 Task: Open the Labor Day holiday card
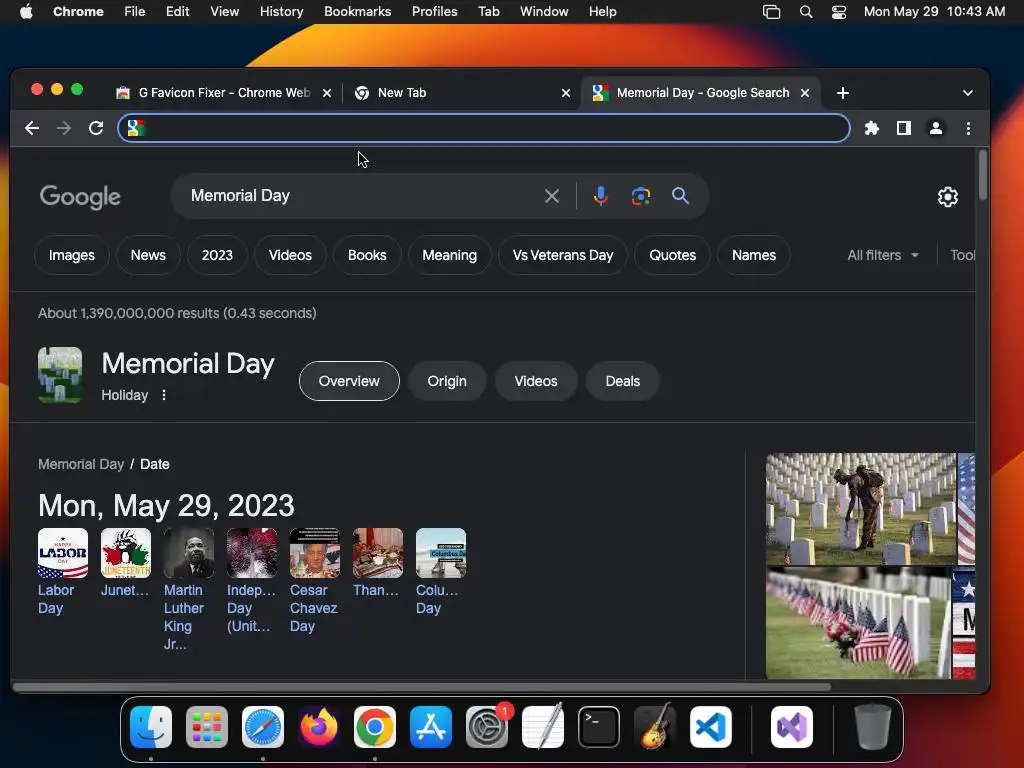[x=63, y=571]
